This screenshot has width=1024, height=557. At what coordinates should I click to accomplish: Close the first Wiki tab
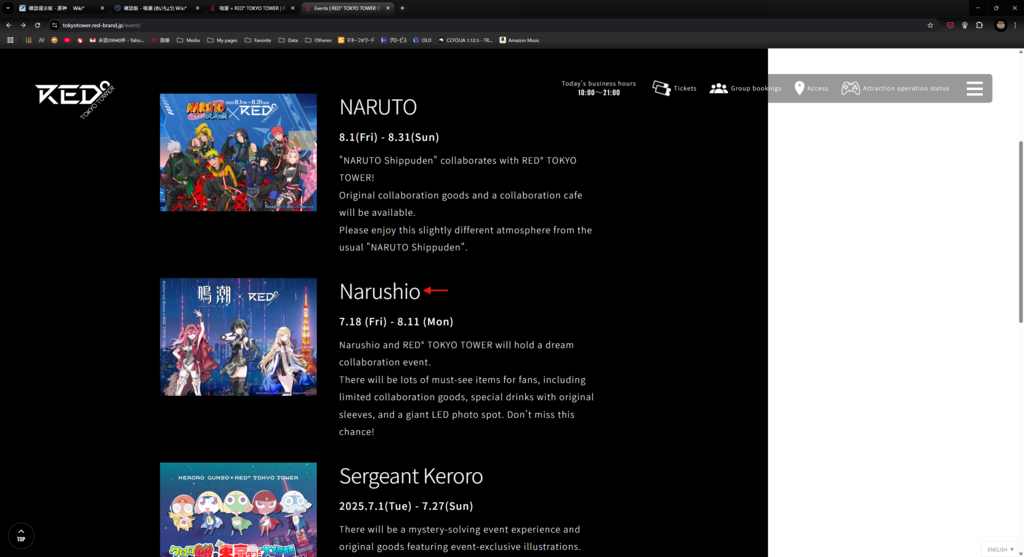click(x=102, y=8)
